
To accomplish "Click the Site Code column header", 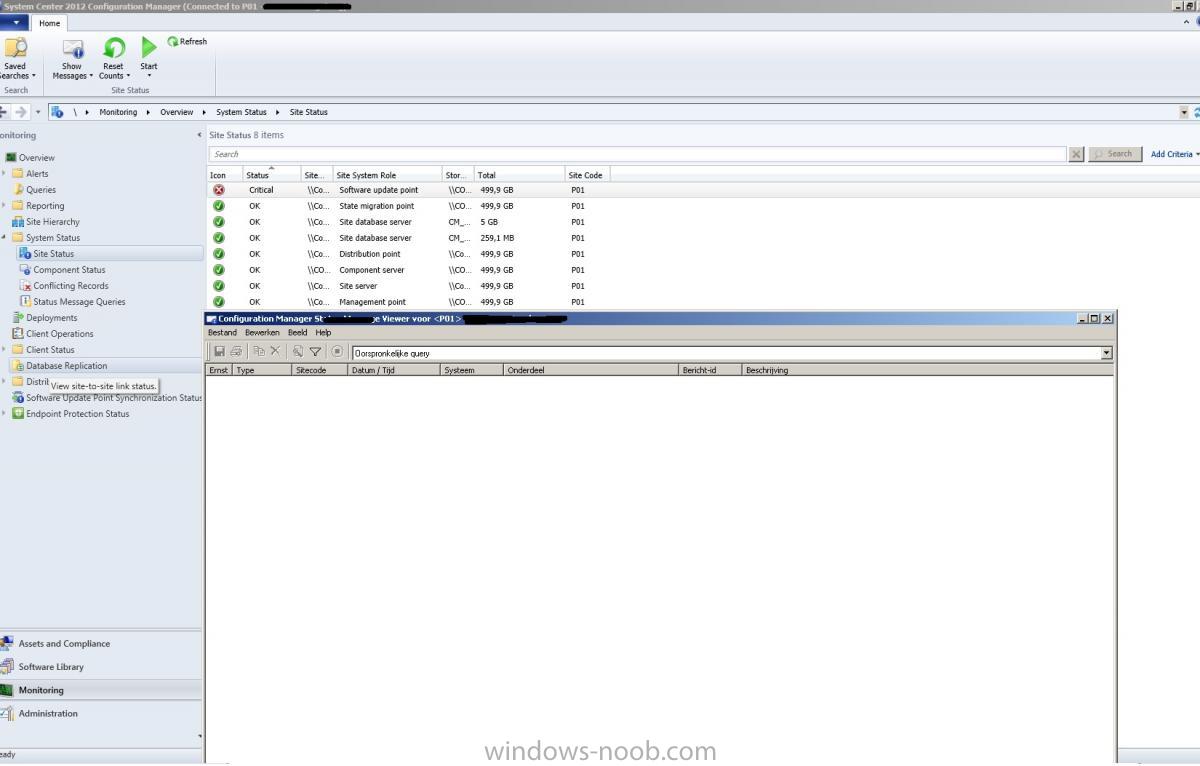I will [587, 175].
